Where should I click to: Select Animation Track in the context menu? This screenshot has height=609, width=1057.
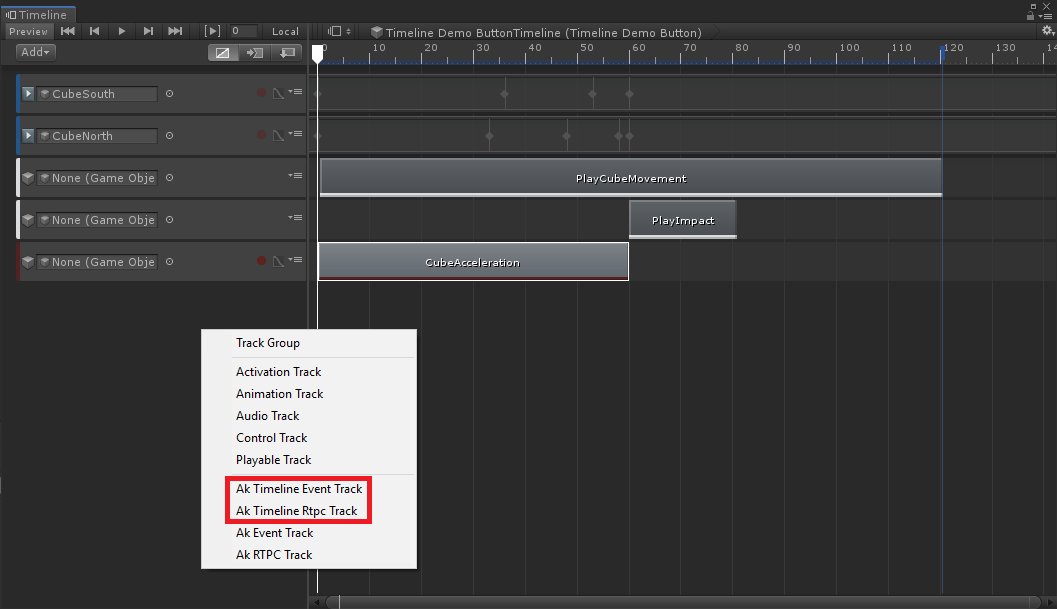click(x=279, y=394)
